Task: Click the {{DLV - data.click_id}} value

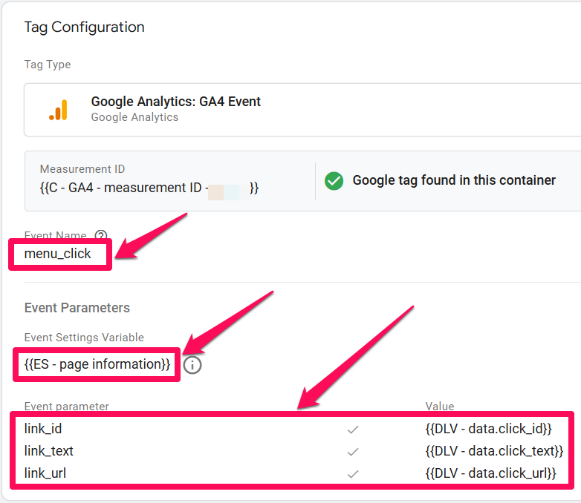Action: pos(489,429)
